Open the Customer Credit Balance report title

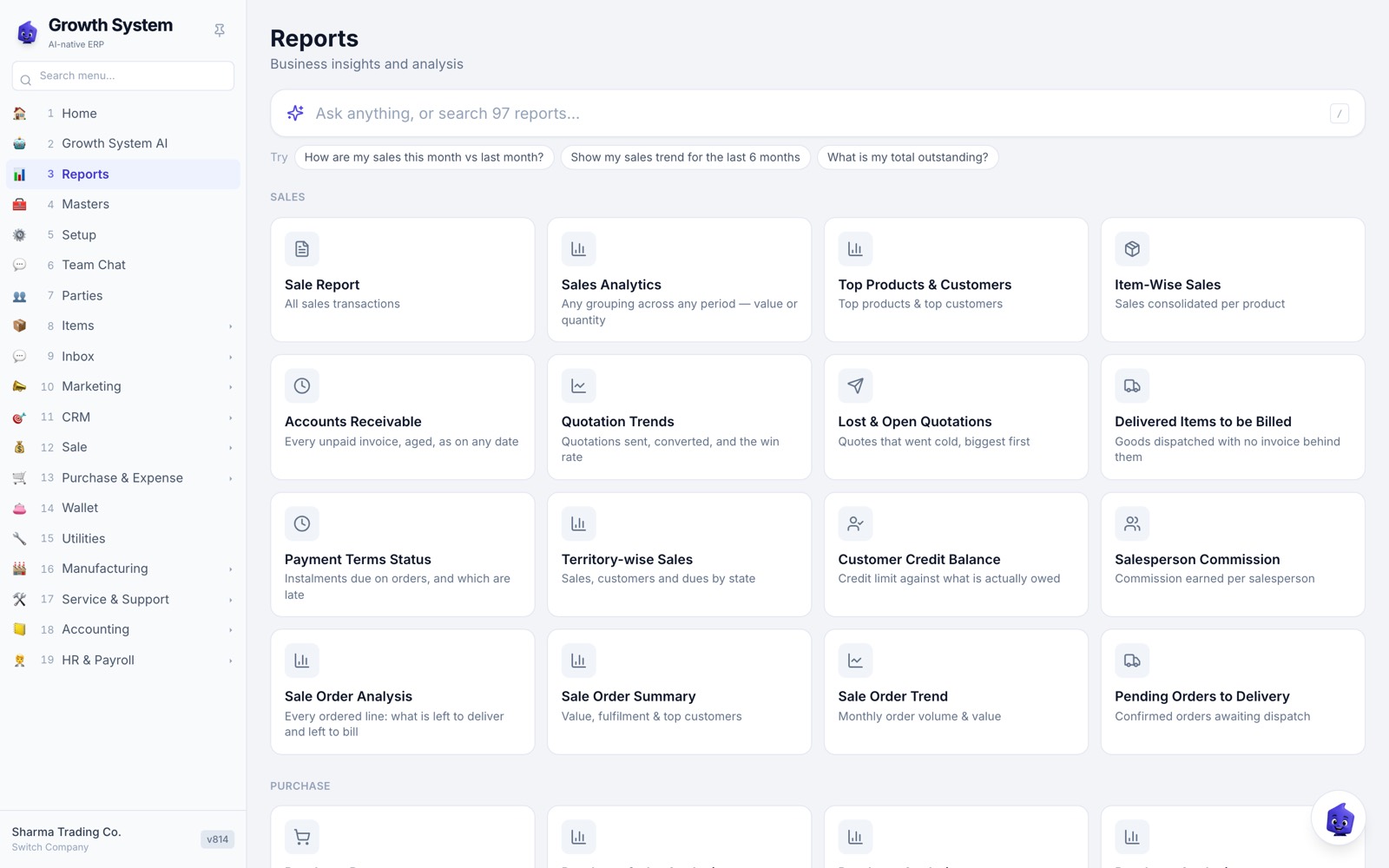919,560
